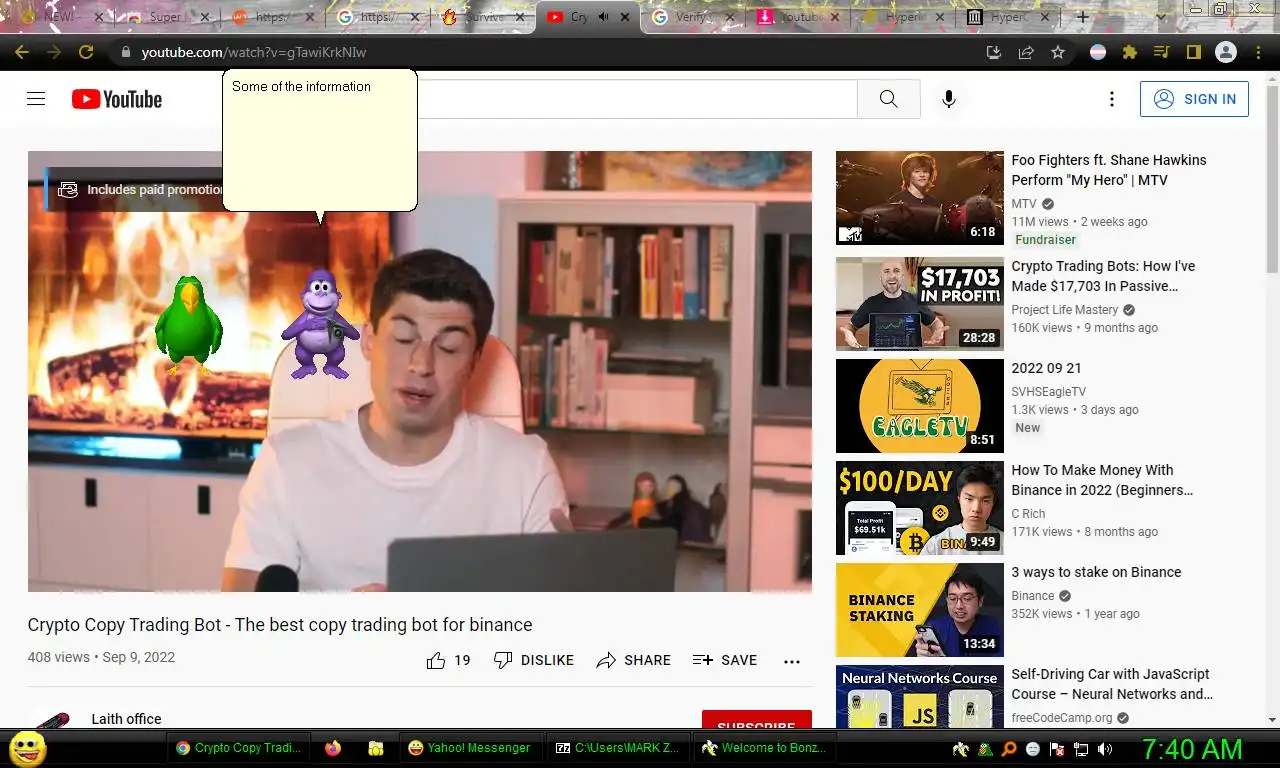Viewport: 1280px width, 768px height.
Task: Mute the tab via speaker icon on tab
Action: pos(603,17)
